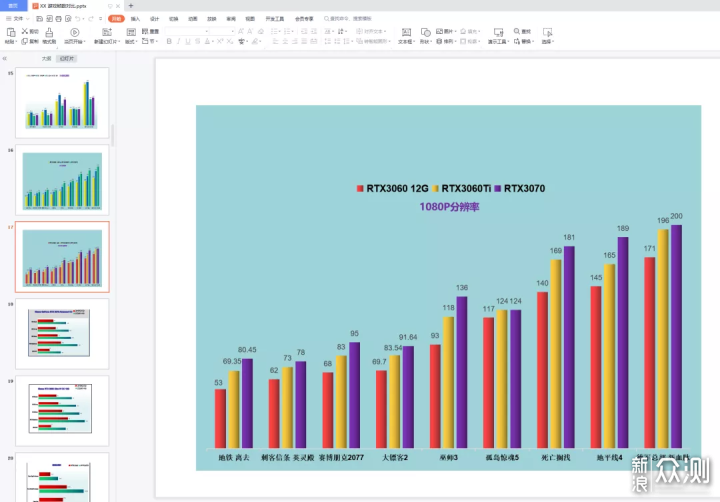This screenshot has height=502, width=720.
Task: Open the text highlight color picker
Action: 257,41
